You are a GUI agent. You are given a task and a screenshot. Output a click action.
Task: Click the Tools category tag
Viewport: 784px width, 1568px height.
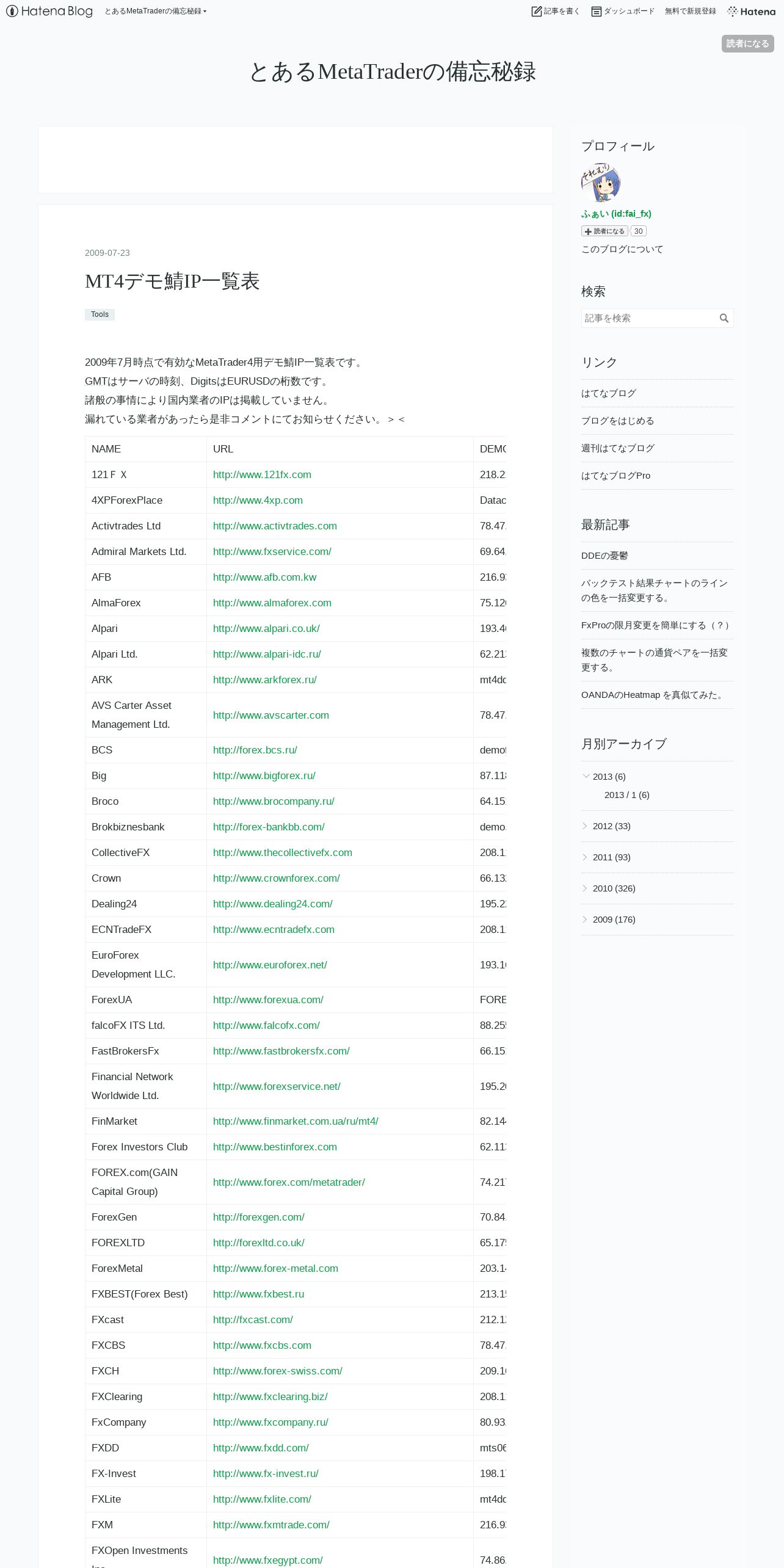100,314
